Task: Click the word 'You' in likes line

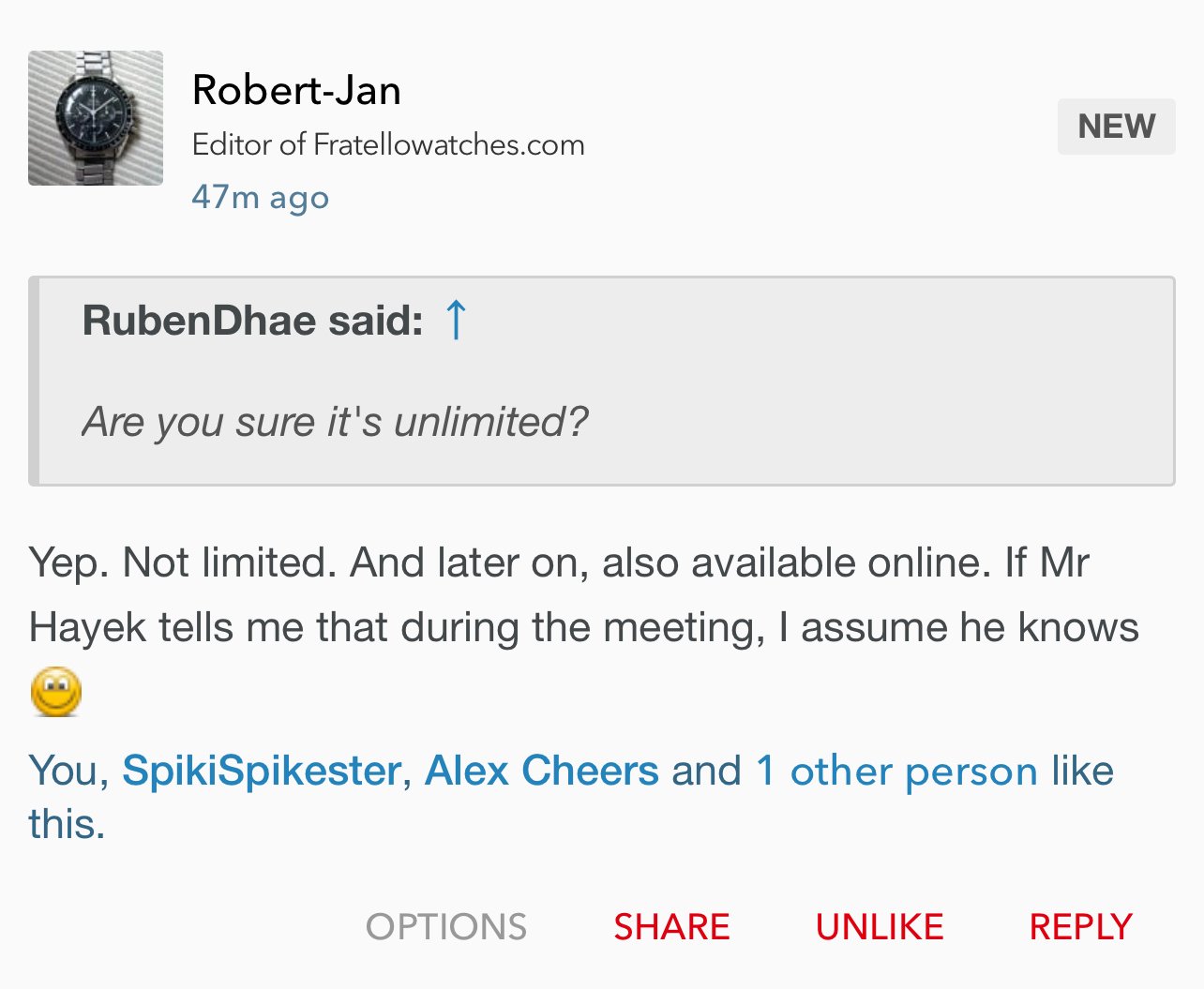Action: tap(68, 771)
